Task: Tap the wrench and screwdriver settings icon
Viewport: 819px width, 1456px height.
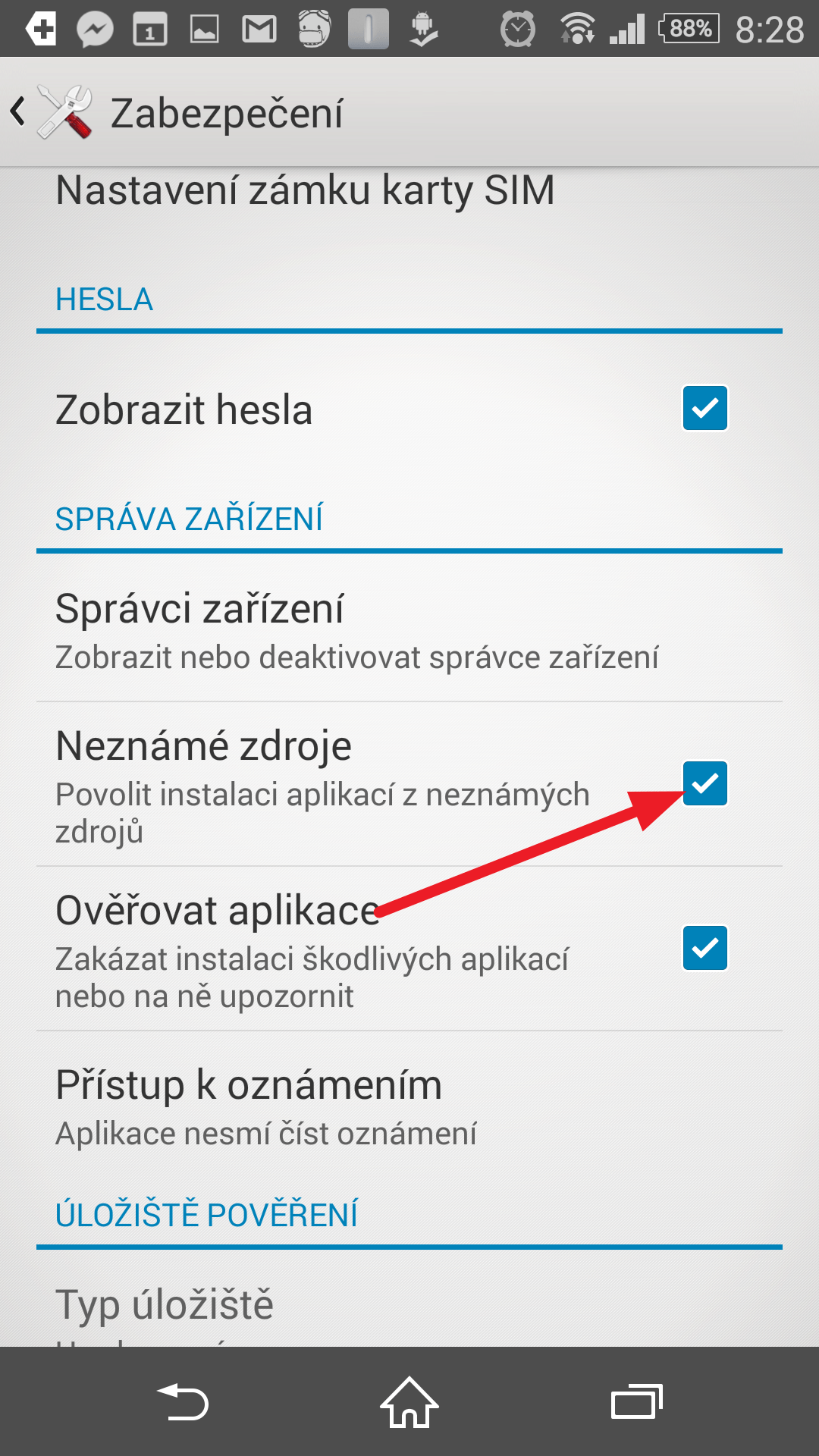Action: click(65, 112)
